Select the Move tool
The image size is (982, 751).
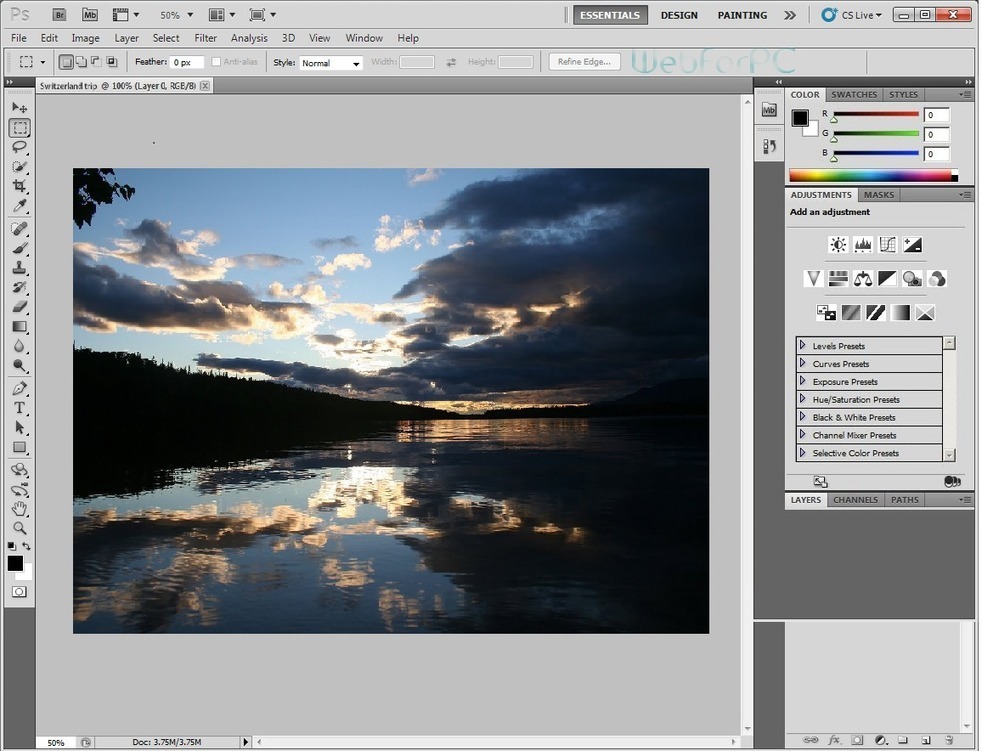(x=19, y=107)
